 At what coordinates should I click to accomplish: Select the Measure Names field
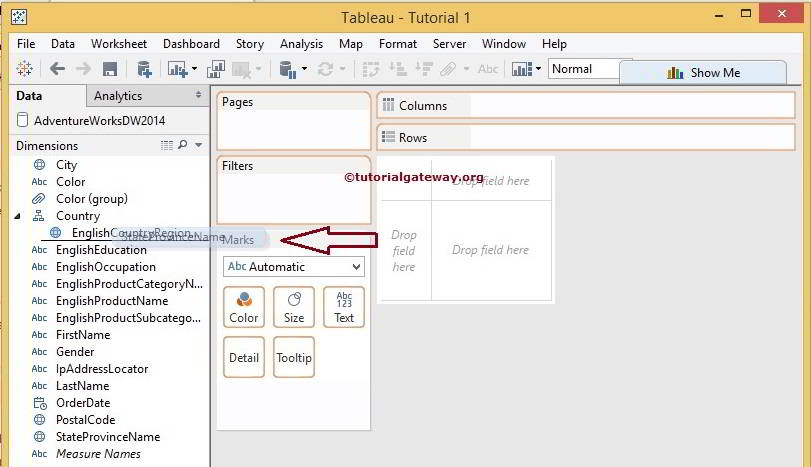98,454
